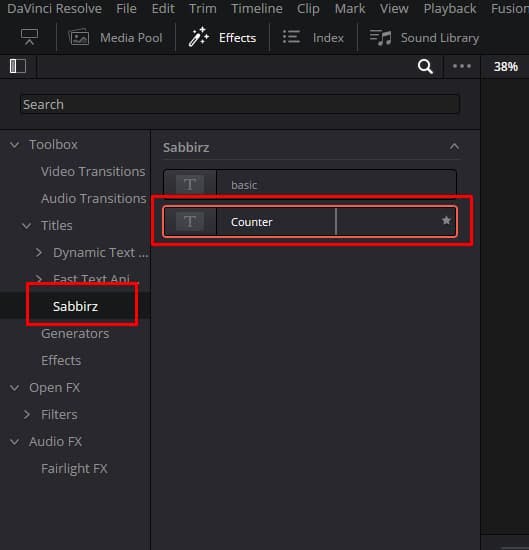Click the Media Pool picture icon
Screen dimensions: 529x550
[79, 37]
